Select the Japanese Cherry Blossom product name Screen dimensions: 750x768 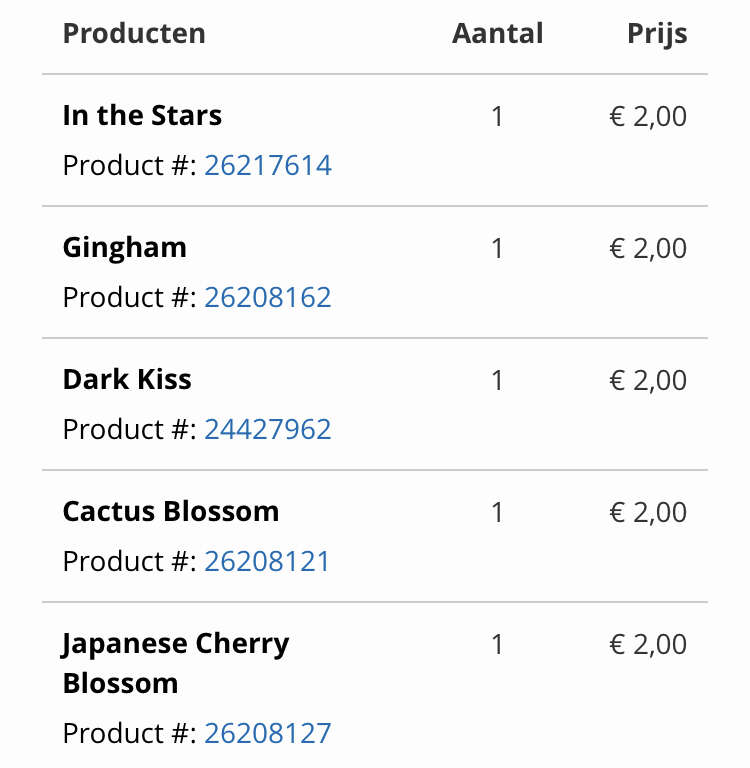click(x=175, y=663)
